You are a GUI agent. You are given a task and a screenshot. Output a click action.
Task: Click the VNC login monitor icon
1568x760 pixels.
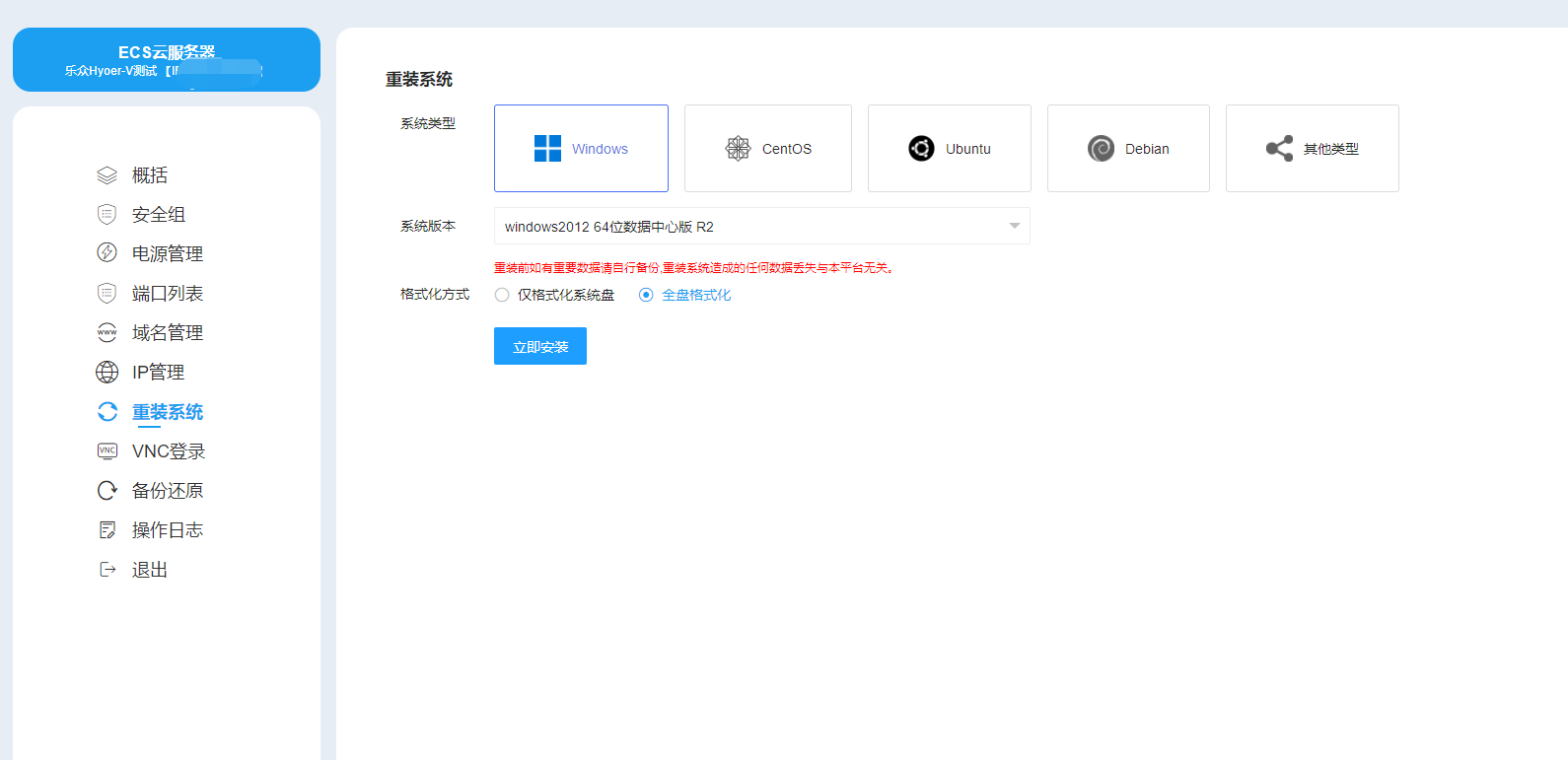click(107, 450)
